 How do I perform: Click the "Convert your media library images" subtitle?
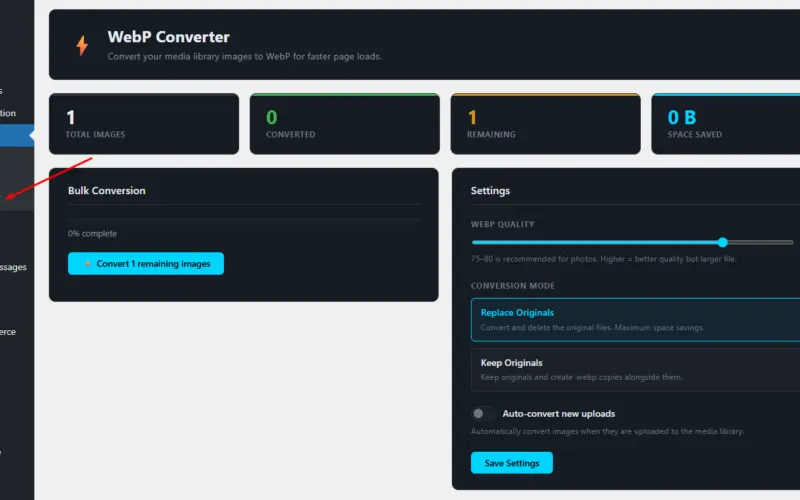(244, 56)
